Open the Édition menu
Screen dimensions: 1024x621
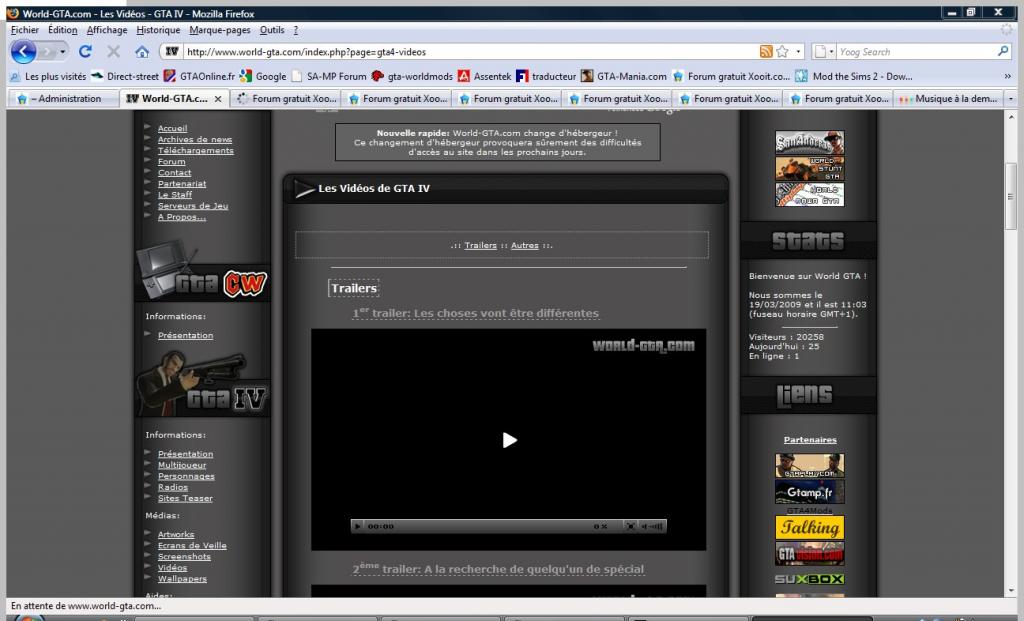(x=63, y=30)
